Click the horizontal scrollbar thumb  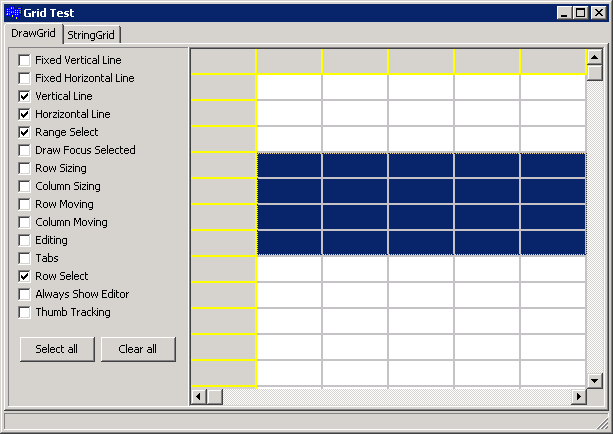(x=214, y=397)
